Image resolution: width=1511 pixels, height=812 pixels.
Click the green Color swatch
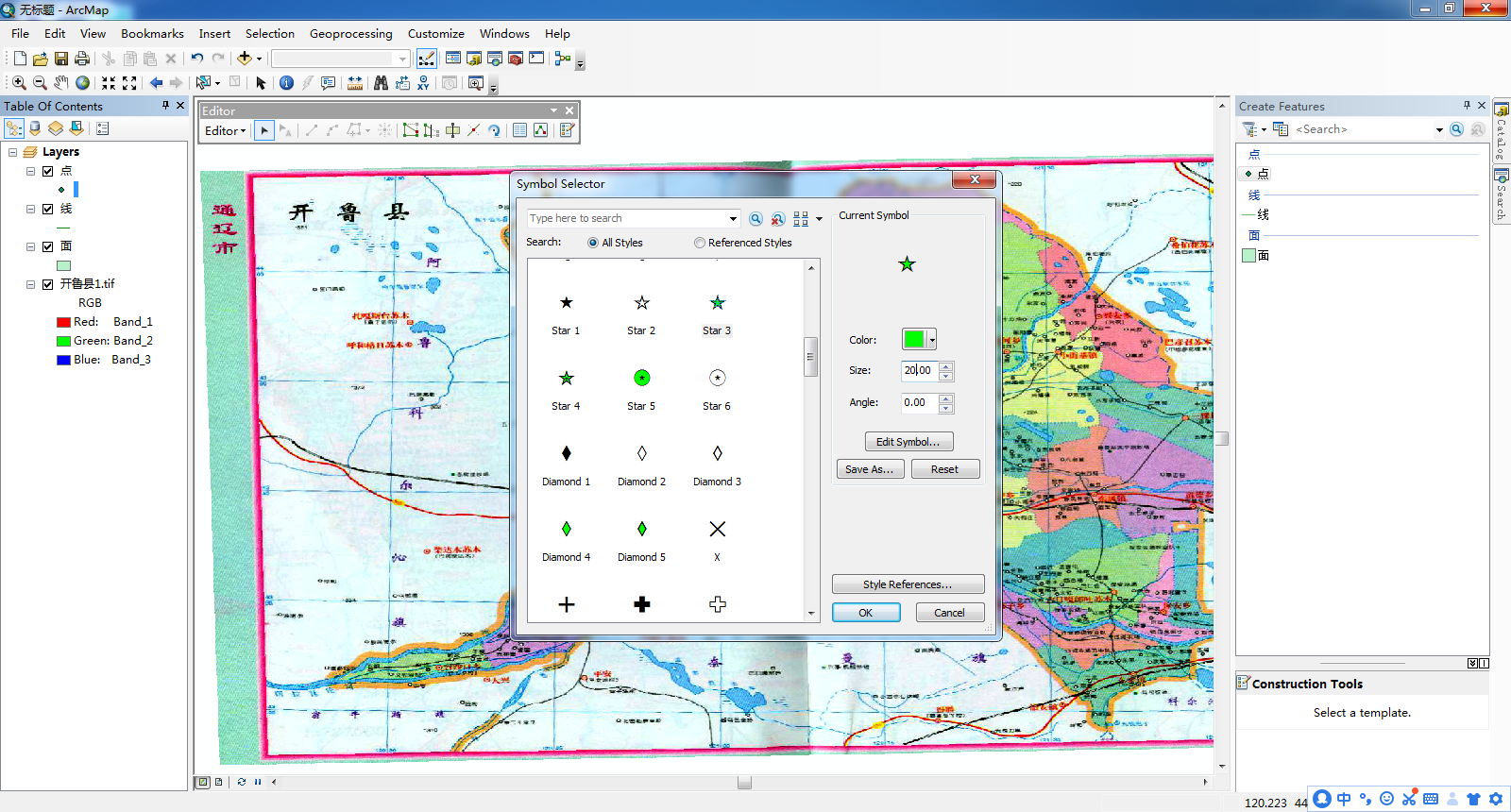click(x=914, y=339)
